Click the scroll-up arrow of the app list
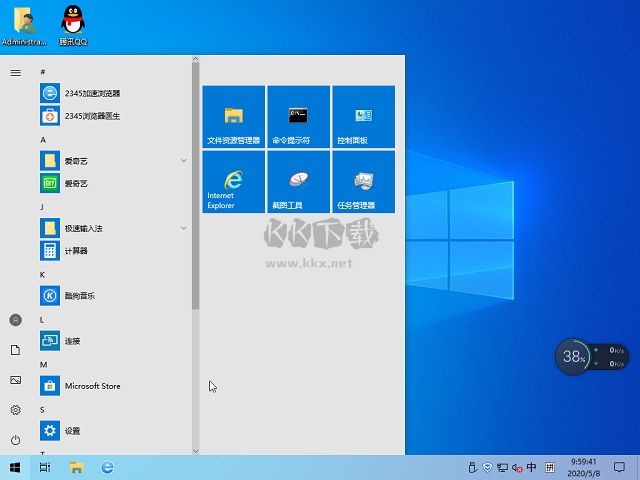640x480 pixels. click(x=195, y=59)
